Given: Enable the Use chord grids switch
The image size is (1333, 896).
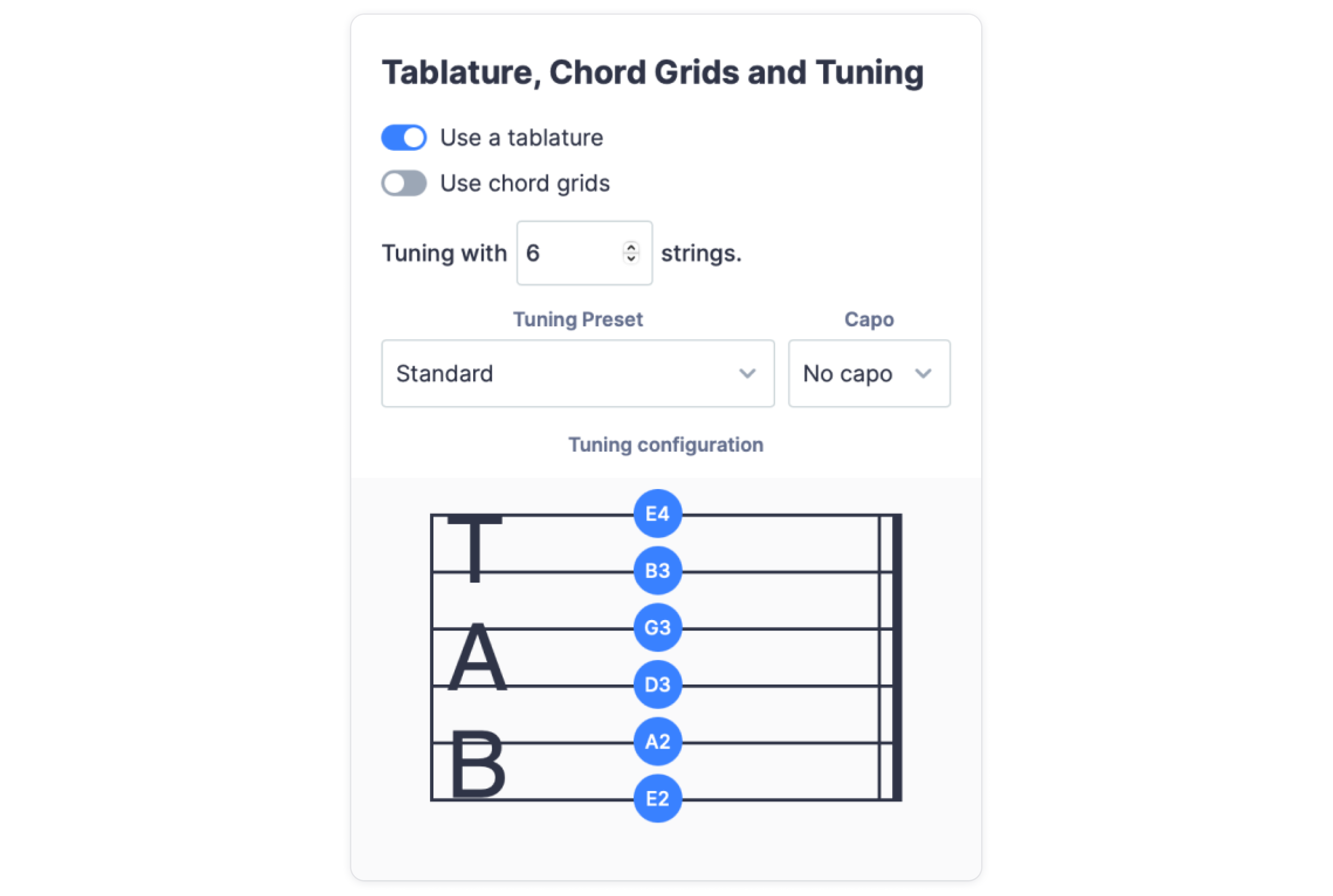Looking at the screenshot, I should coord(403,184).
